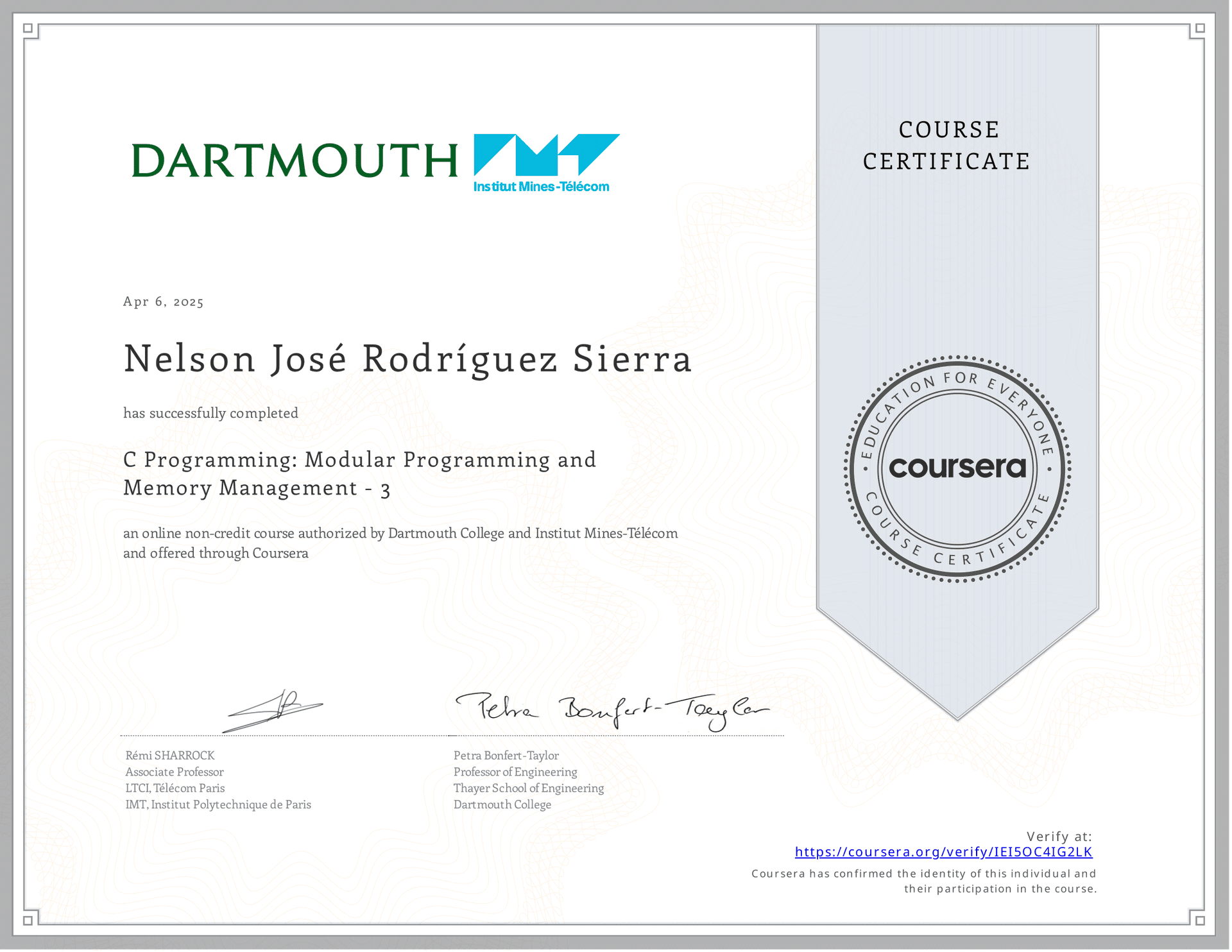
Task: Click the Rémi SHARROCK printed name
Action: tap(170, 756)
